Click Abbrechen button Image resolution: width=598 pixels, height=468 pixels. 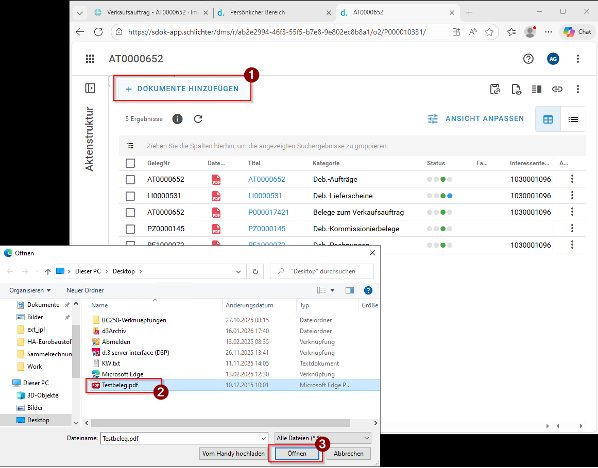[348, 454]
